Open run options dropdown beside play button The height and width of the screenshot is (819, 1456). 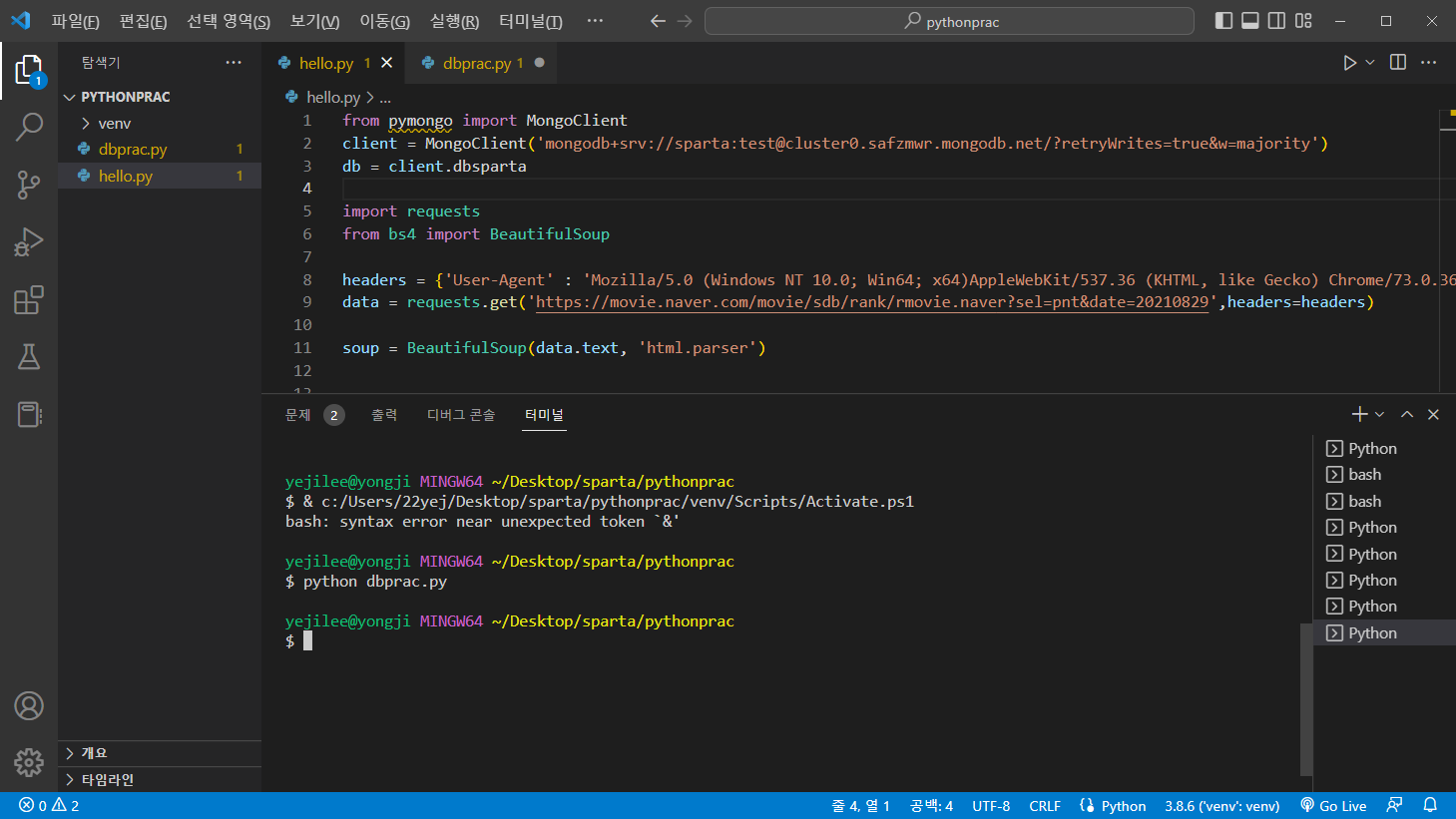(x=1370, y=63)
